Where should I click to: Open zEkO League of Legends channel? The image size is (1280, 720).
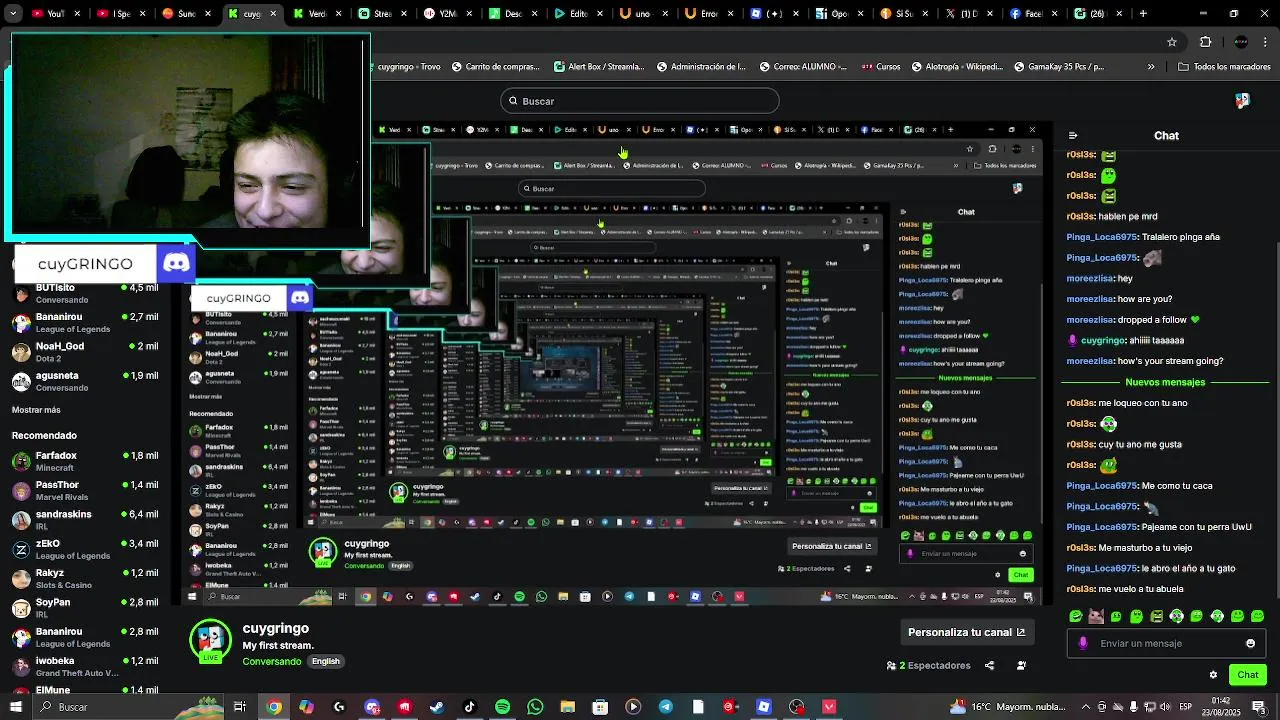[83, 549]
